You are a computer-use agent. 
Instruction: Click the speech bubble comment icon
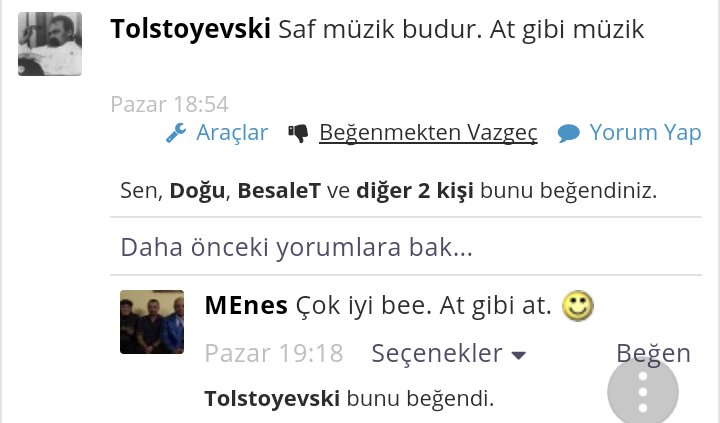[x=569, y=133]
